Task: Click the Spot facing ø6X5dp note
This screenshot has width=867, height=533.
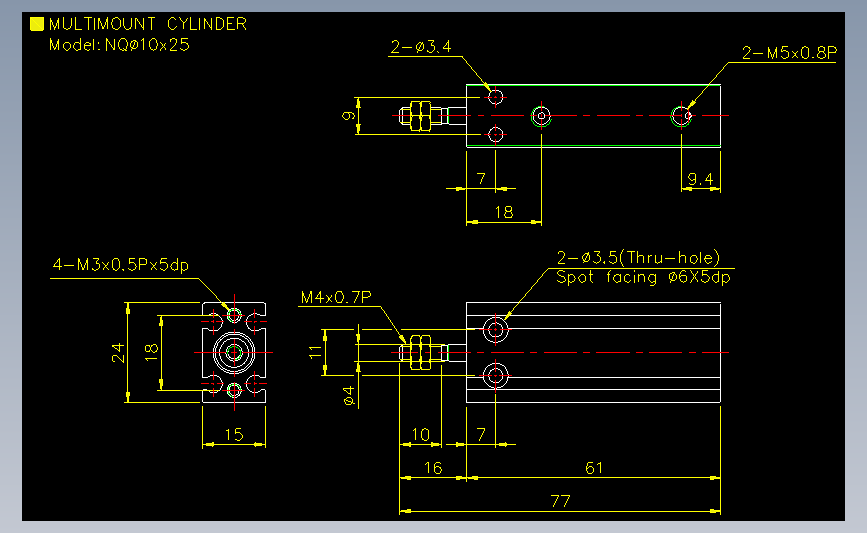Action: (644, 277)
